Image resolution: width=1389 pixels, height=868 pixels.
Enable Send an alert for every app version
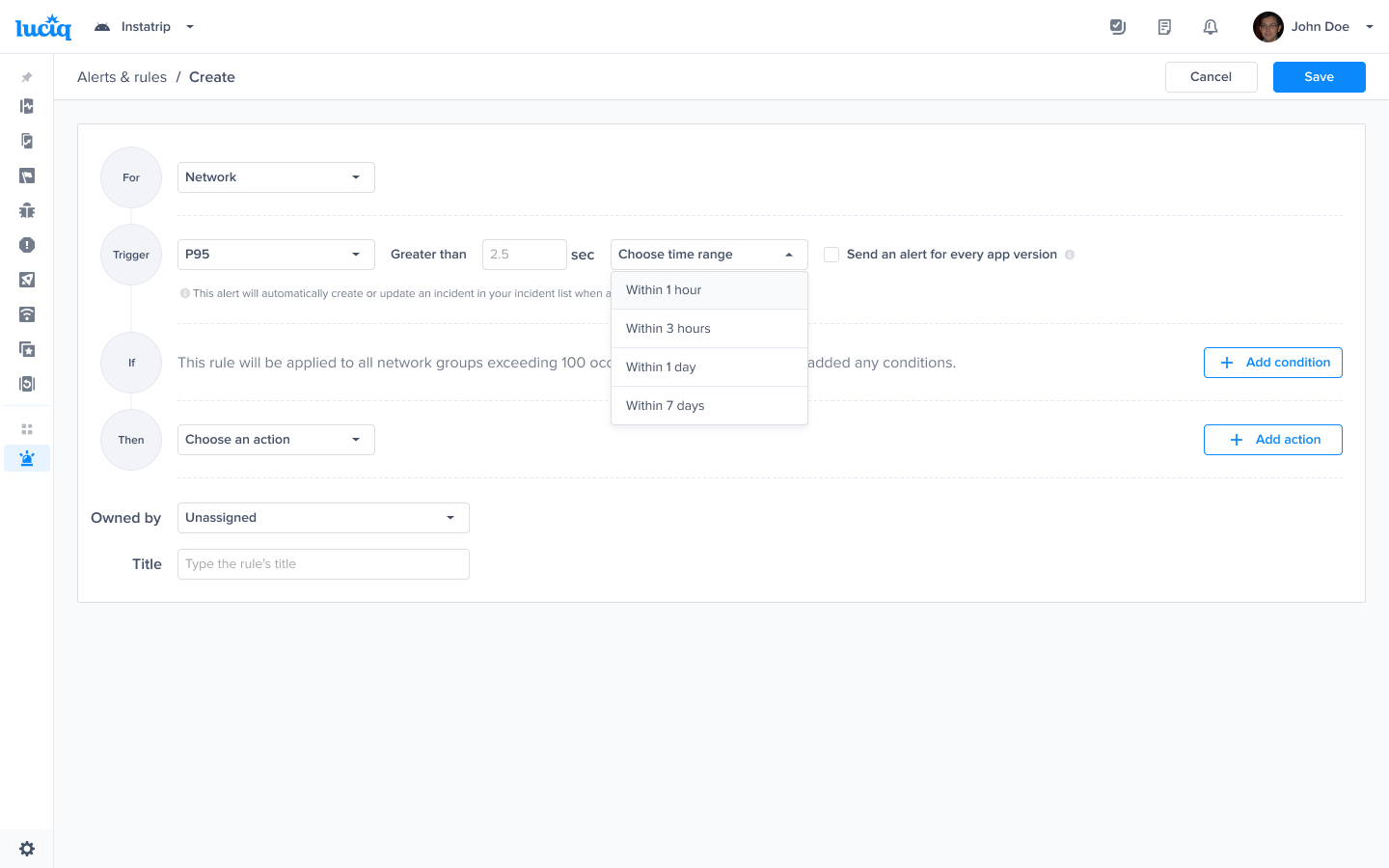[831, 255]
